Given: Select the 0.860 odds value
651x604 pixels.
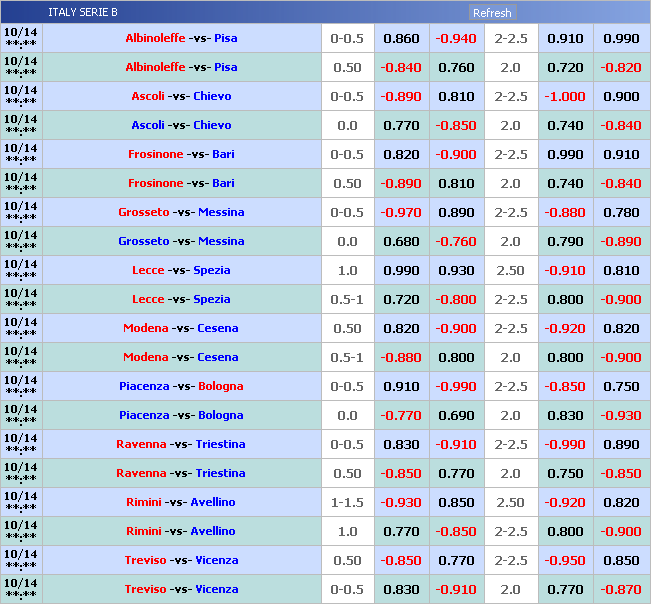Looking at the screenshot, I should (x=401, y=38).
